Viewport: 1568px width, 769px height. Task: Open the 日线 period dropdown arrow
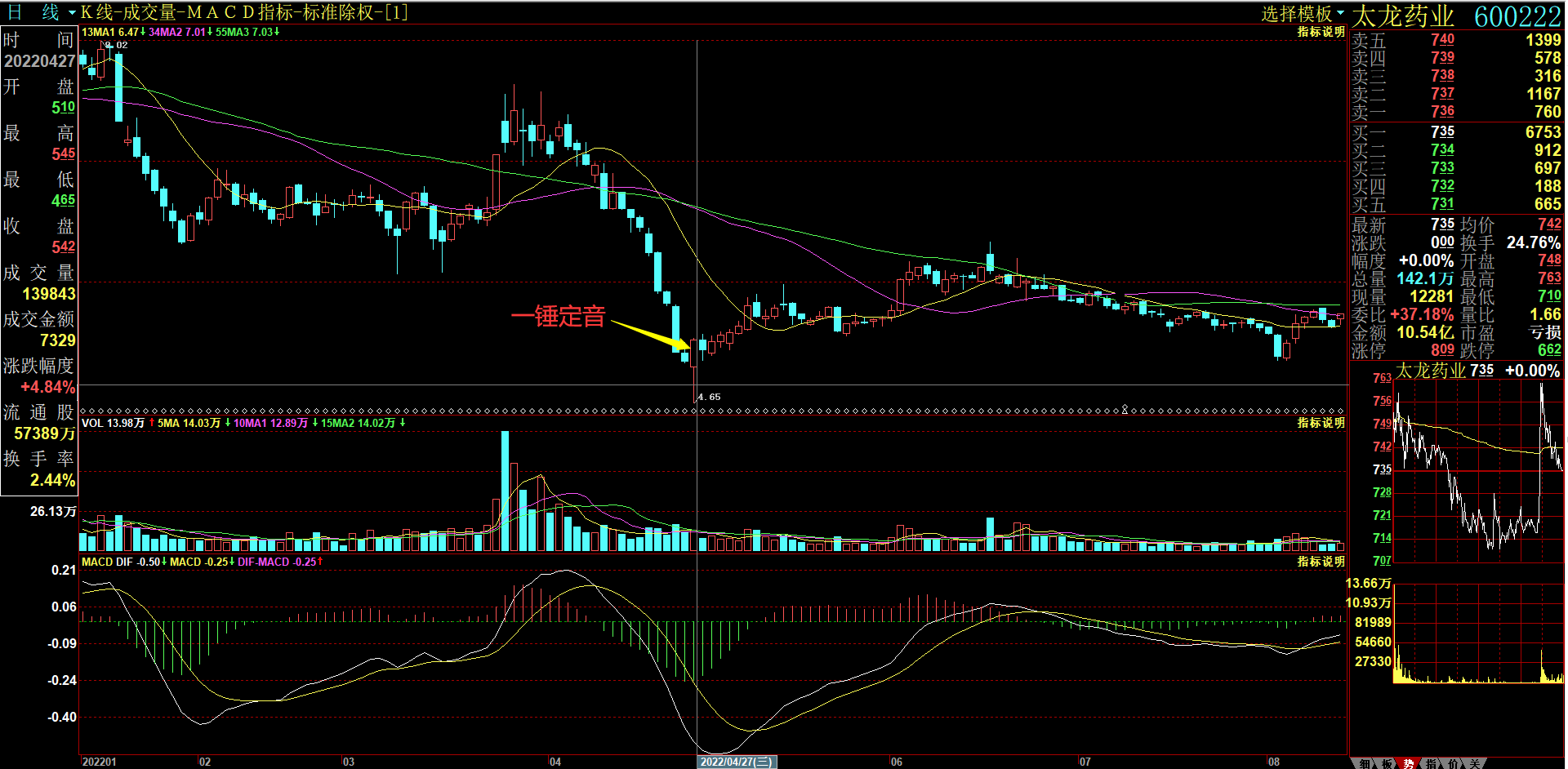72,13
